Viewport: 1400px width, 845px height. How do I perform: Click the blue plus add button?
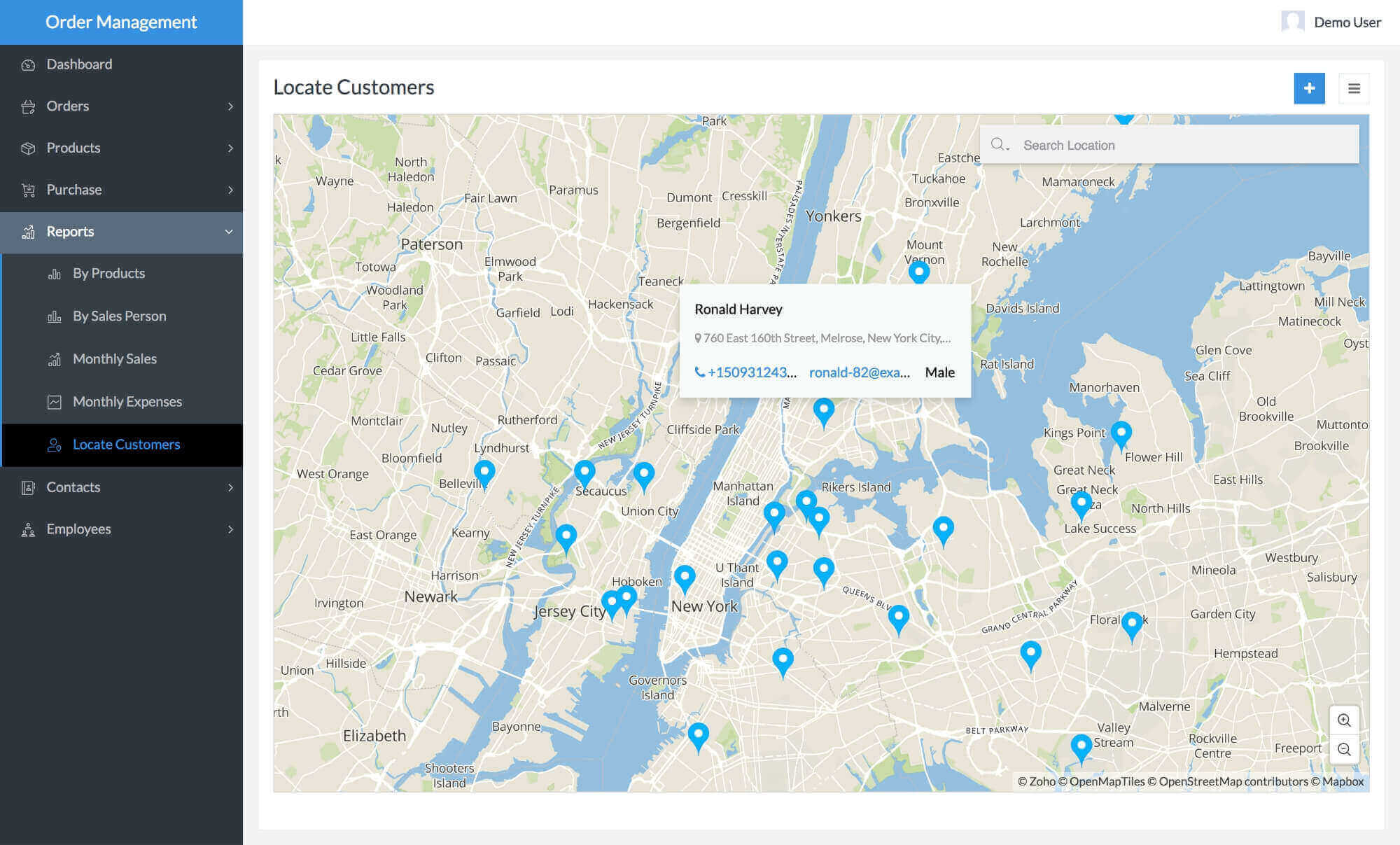pos(1308,89)
